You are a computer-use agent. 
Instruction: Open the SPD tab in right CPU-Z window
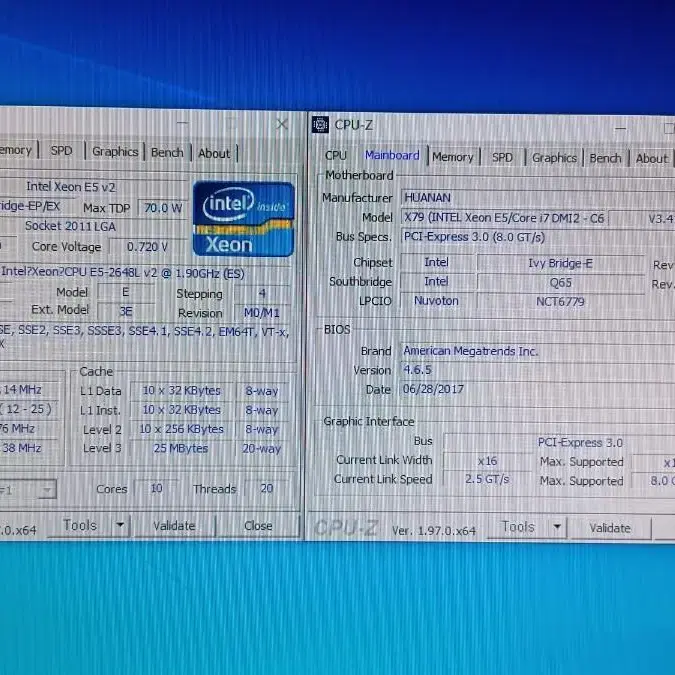coord(502,158)
